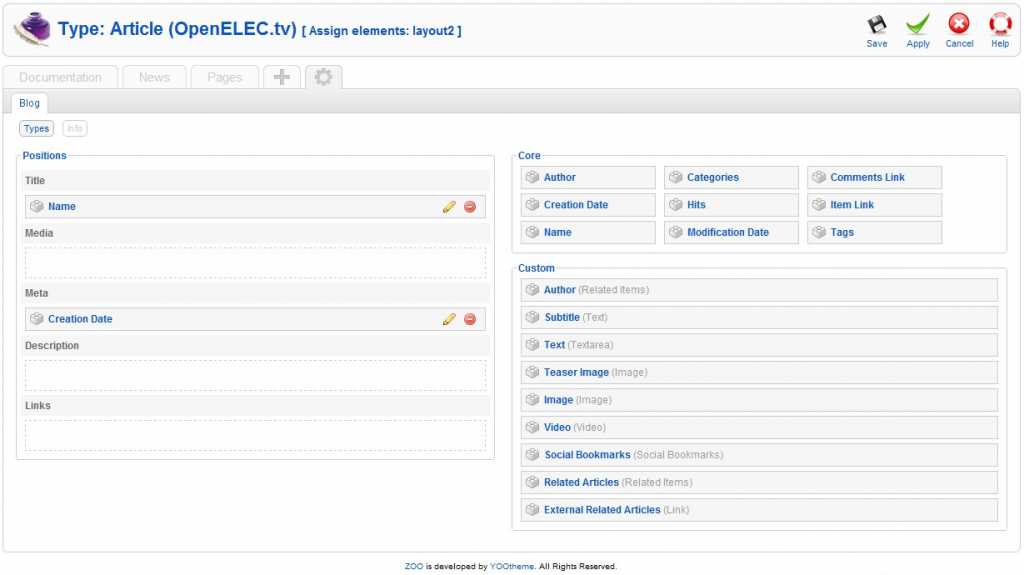Viewport: 1024px width, 575px height.
Task: Switch to the Documentation tab
Action: tap(60, 77)
